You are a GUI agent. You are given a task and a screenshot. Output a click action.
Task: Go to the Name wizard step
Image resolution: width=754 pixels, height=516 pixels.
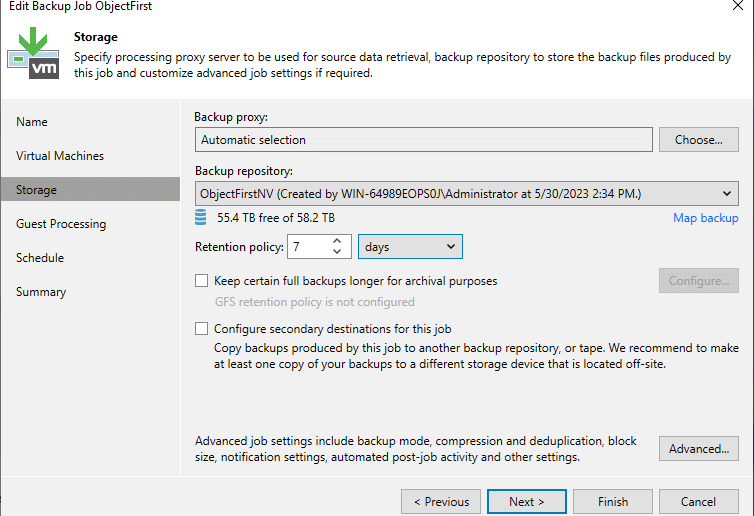(x=32, y=122)
